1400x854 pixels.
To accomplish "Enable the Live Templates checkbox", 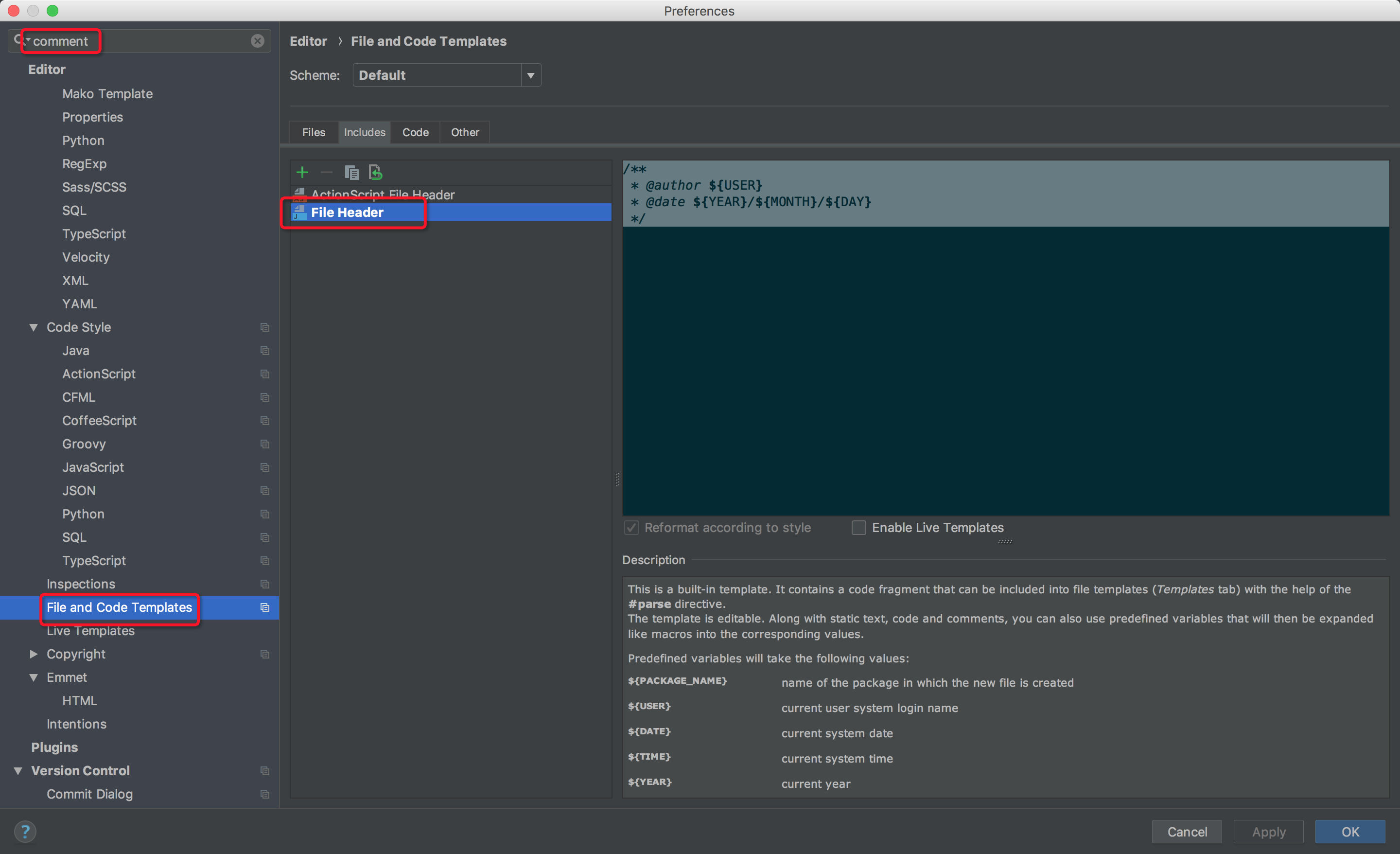I will (858, 528).
